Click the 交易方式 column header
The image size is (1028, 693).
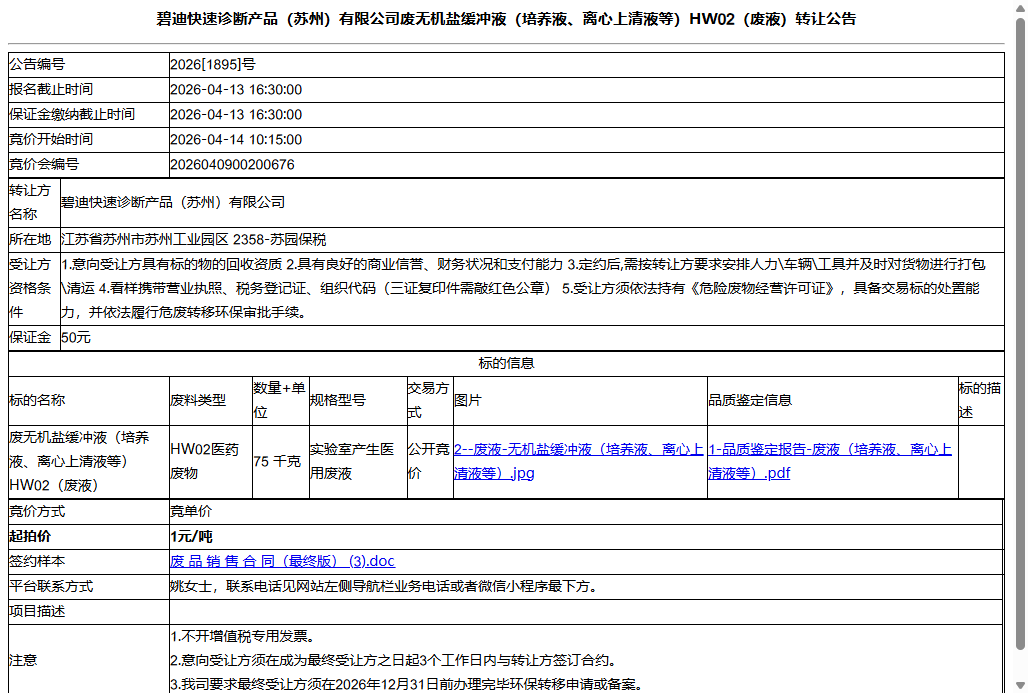[429, 400]
